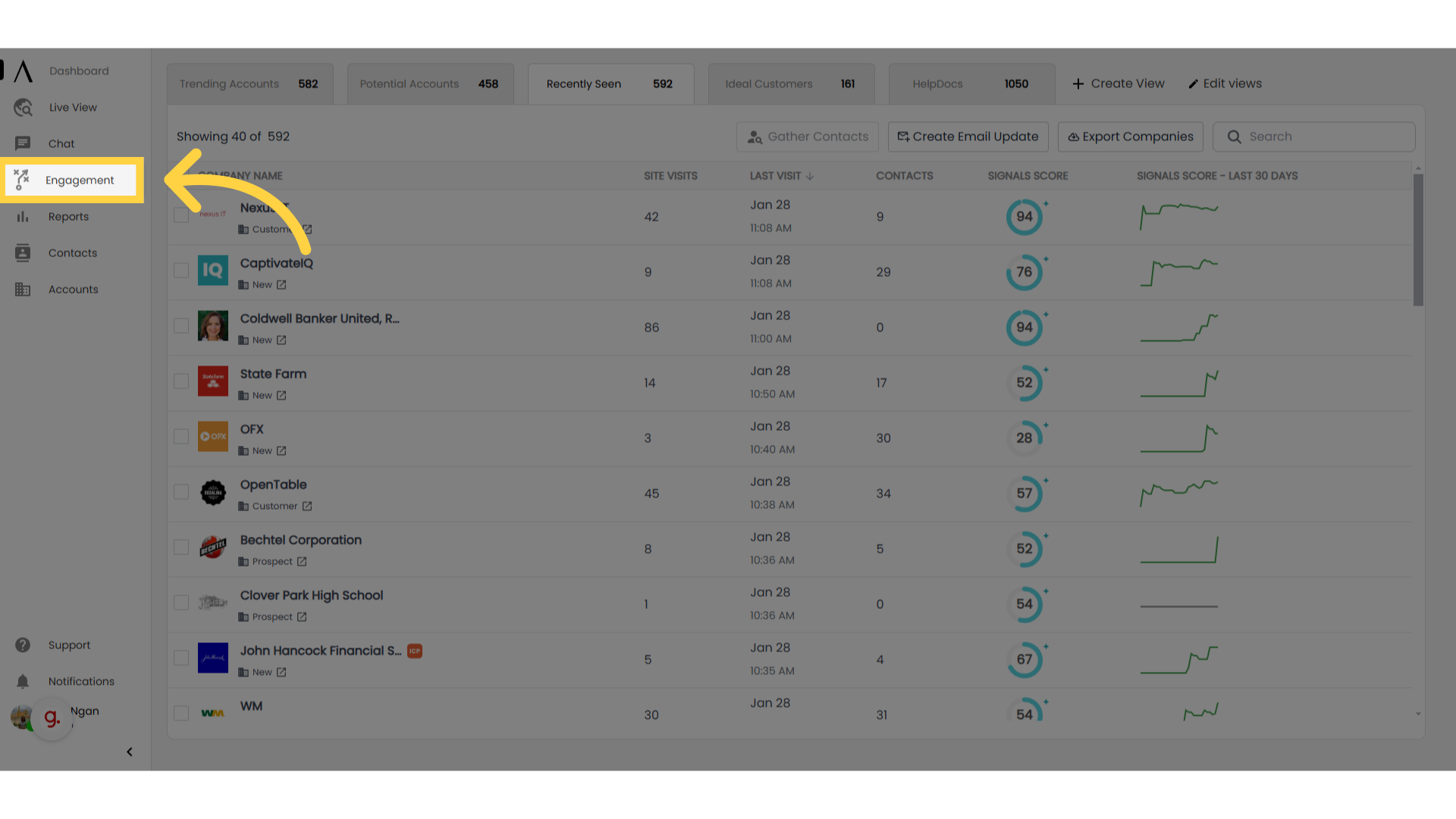This screenshot has height=819, width=1456.
Task: Click the Prospect tag under Bechtel Corporation
Action: pyautogui.click(x=272, y=562)
